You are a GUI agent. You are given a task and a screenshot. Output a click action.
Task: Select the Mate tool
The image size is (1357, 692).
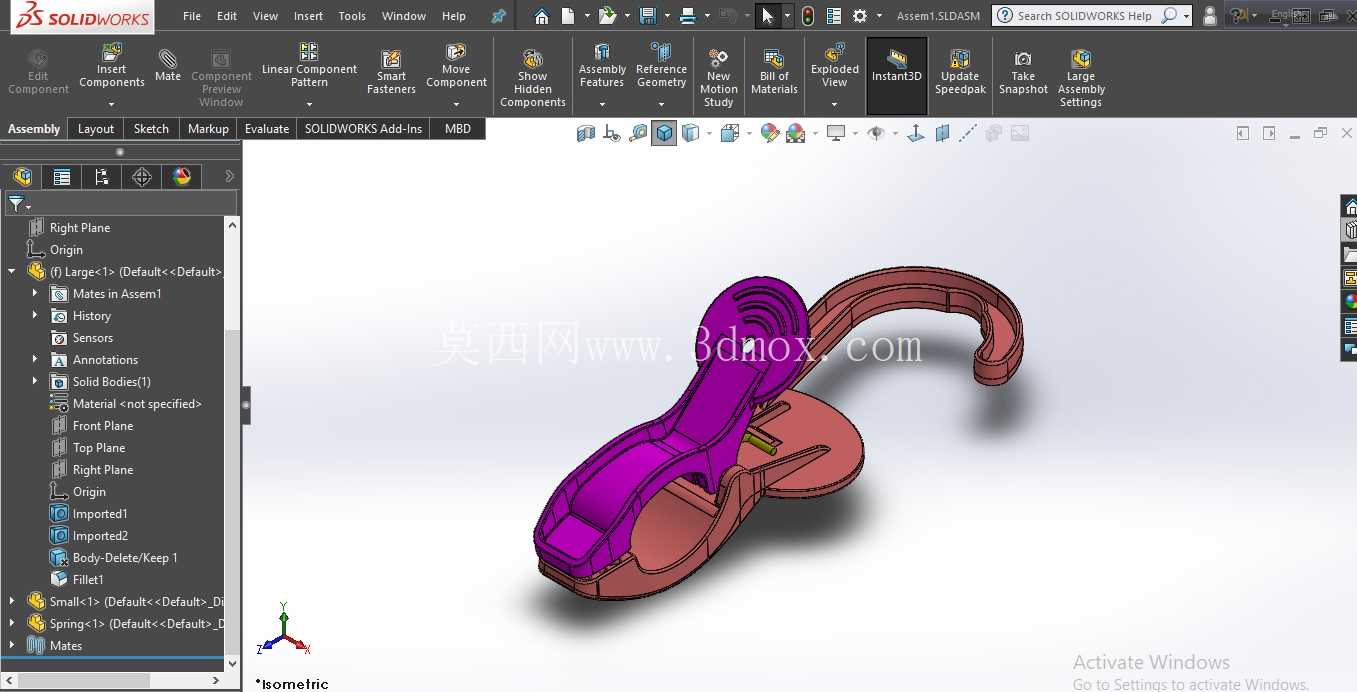[168, 64]
